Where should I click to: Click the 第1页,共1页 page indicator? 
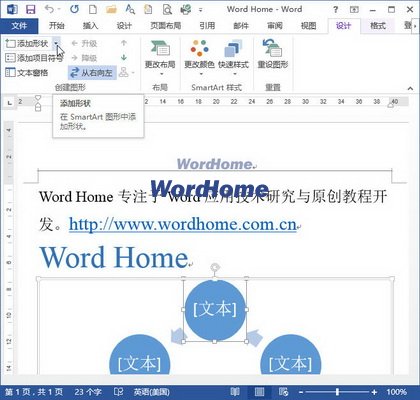coord(34,392)
